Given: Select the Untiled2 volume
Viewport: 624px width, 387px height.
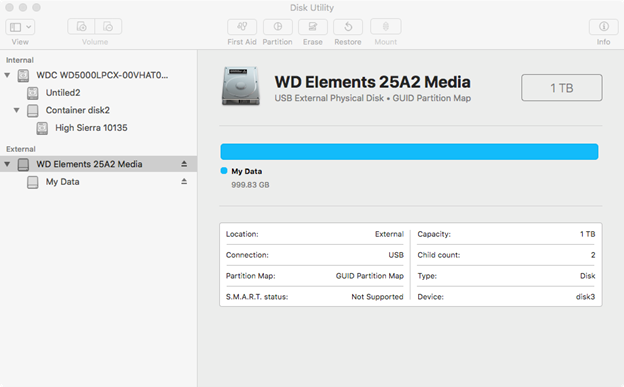Looking at the screenshot, I should click(x=63, y=93).
